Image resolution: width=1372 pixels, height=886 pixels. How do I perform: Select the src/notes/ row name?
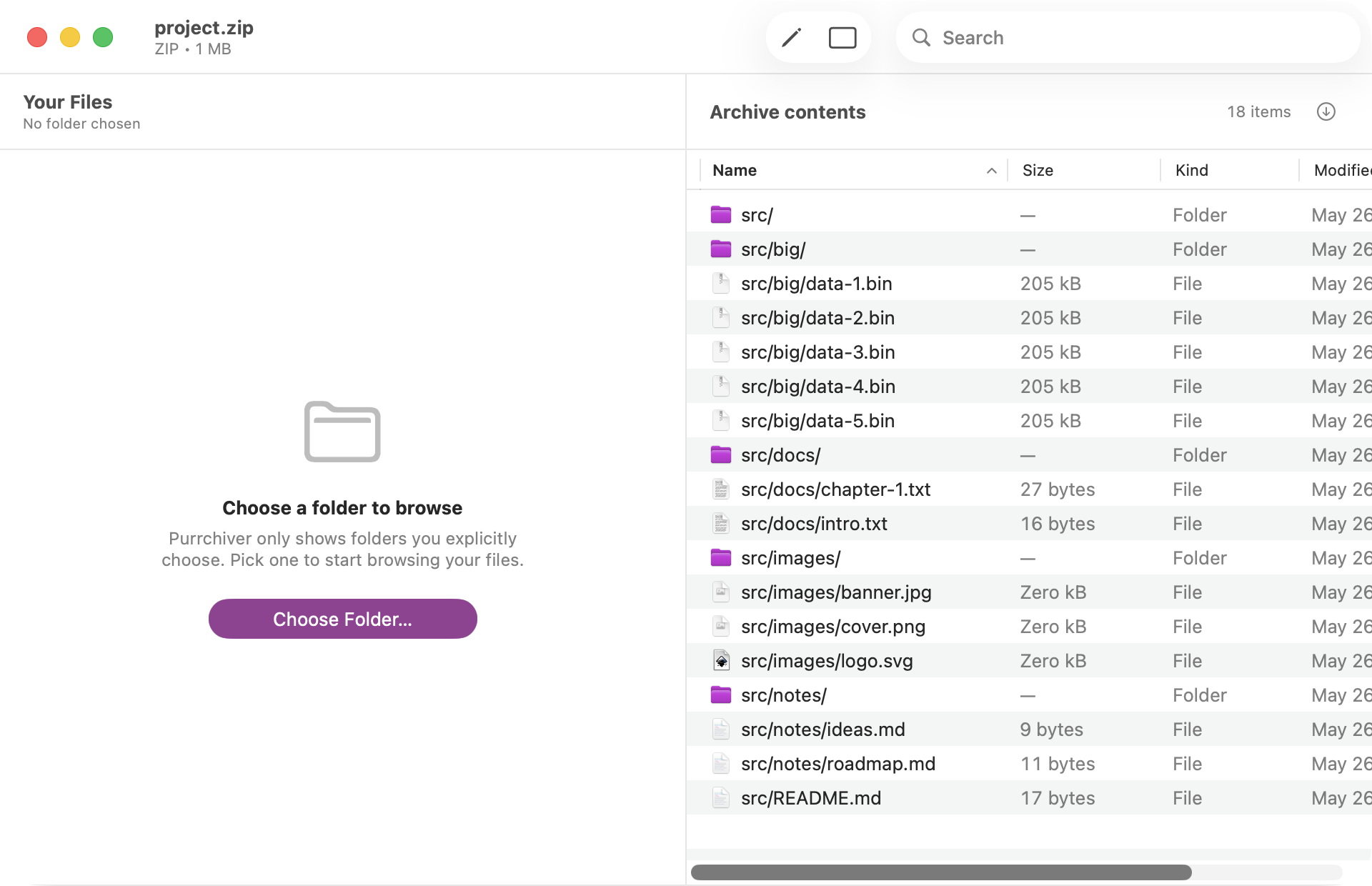click(x=784, y=695)
